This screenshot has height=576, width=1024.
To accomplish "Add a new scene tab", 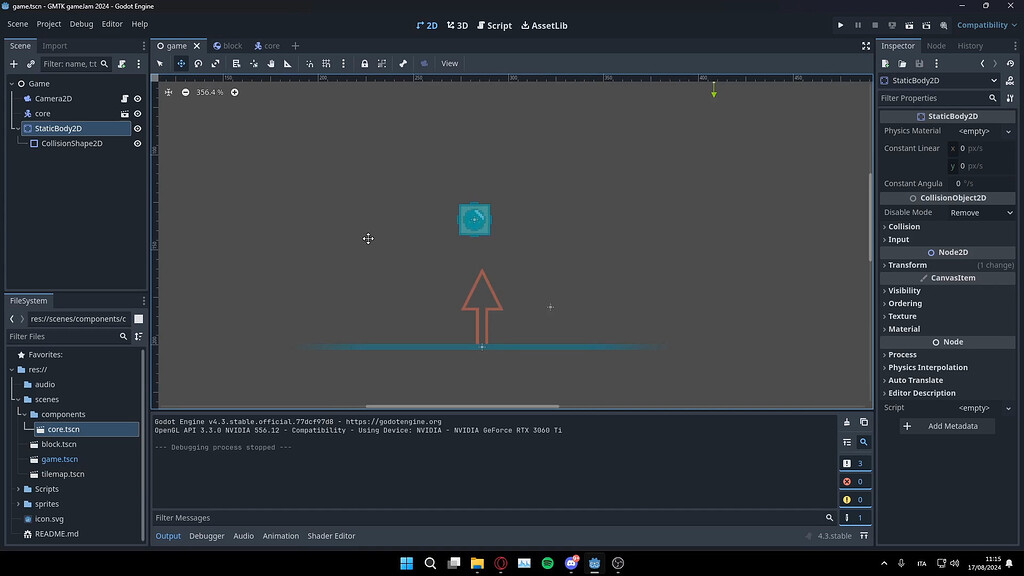I will tap(295, 46).
